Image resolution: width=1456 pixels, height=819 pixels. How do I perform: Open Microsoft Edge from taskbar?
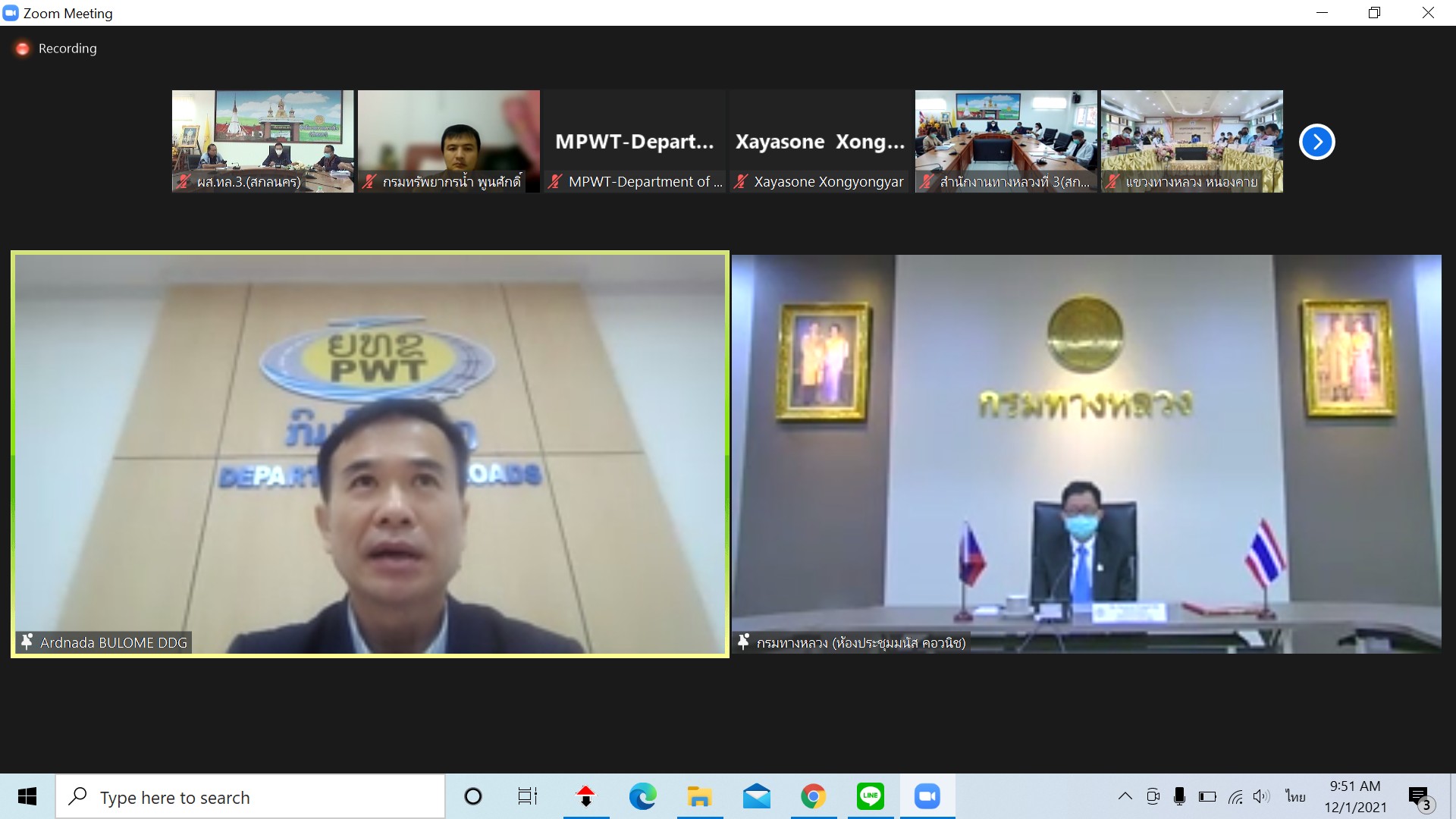pyautogui.click(x=642, y=796)
